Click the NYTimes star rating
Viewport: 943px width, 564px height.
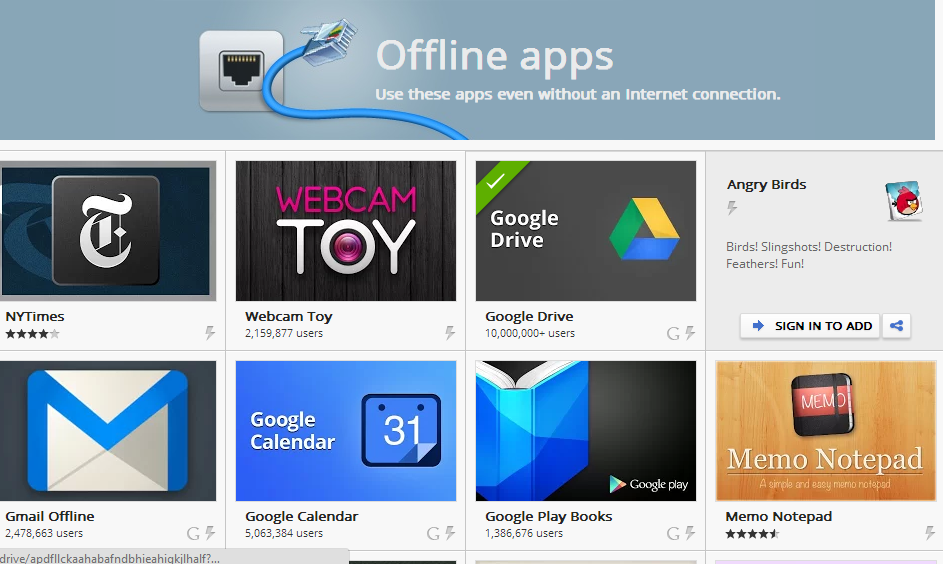point(32,334)
